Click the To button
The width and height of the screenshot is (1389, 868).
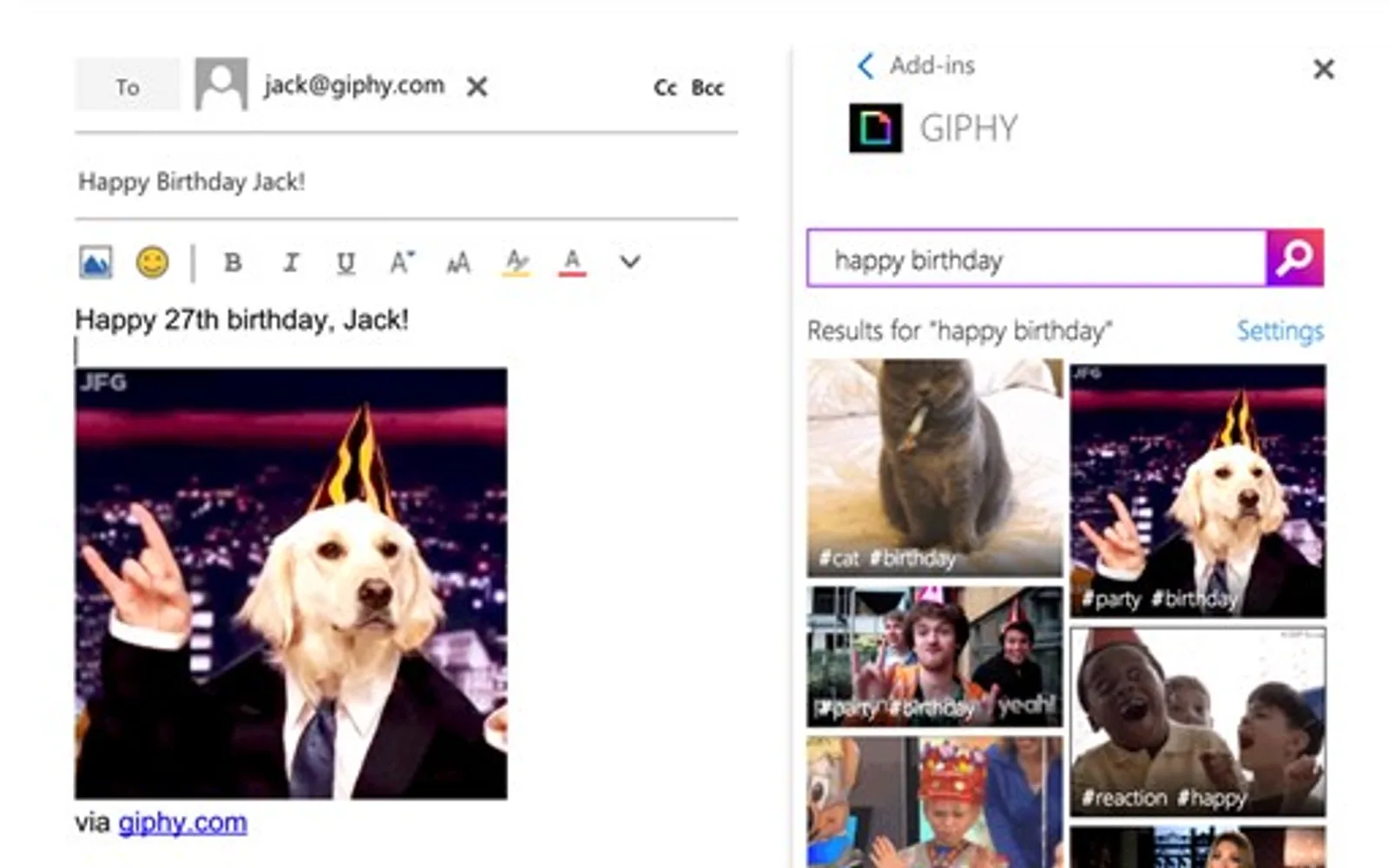tap(128, 85)
